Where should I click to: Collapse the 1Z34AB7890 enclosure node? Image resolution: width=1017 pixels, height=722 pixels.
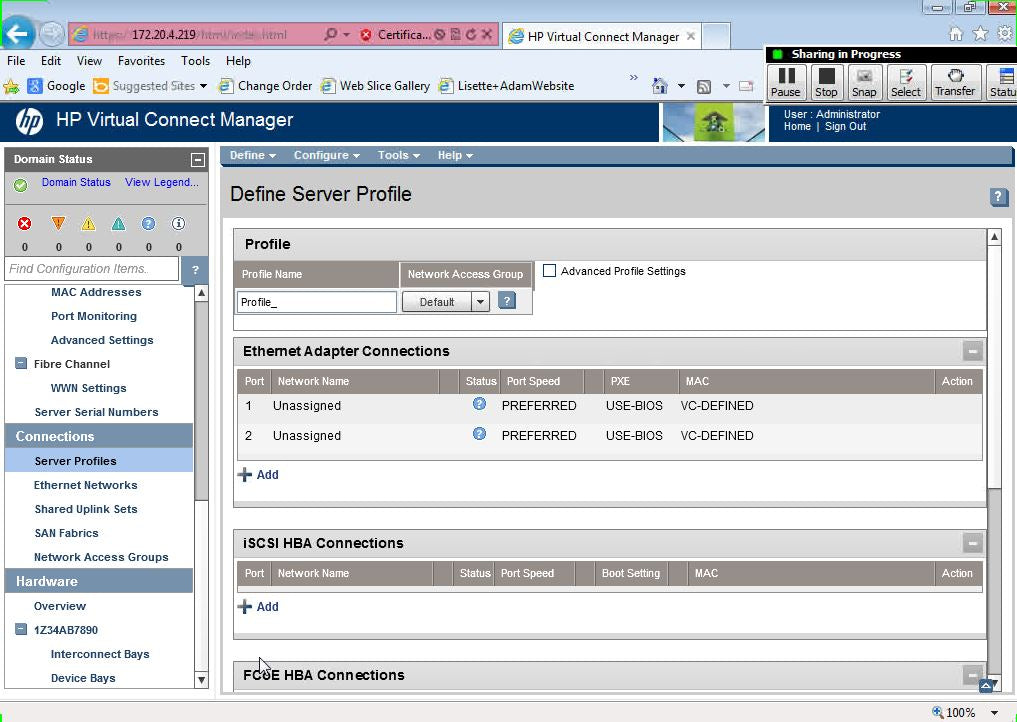point(21,629)
